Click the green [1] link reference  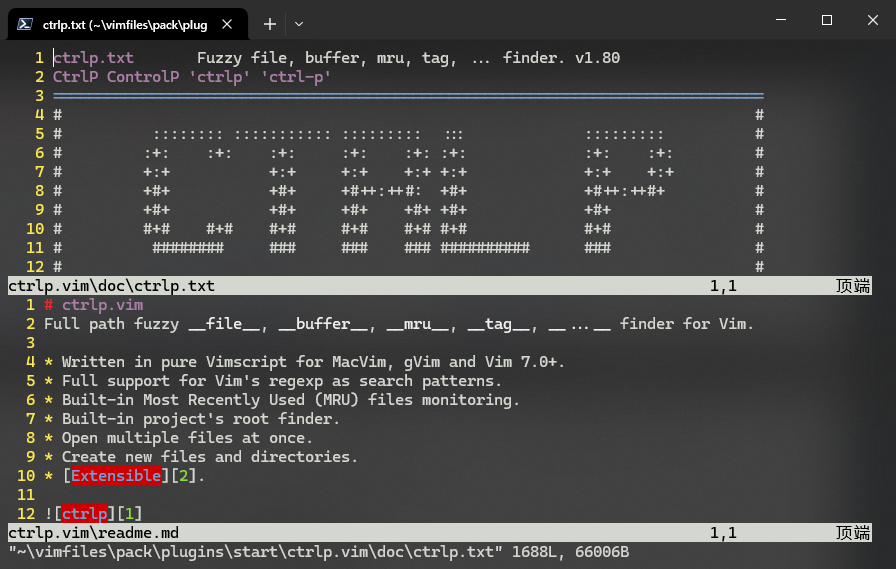click(130, 514)
